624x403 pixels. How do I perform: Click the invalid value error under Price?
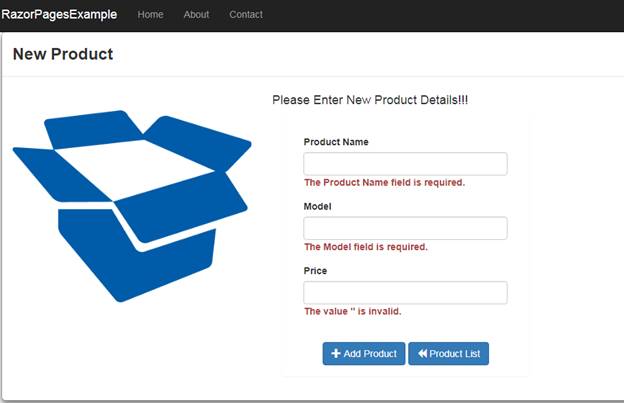352,311
